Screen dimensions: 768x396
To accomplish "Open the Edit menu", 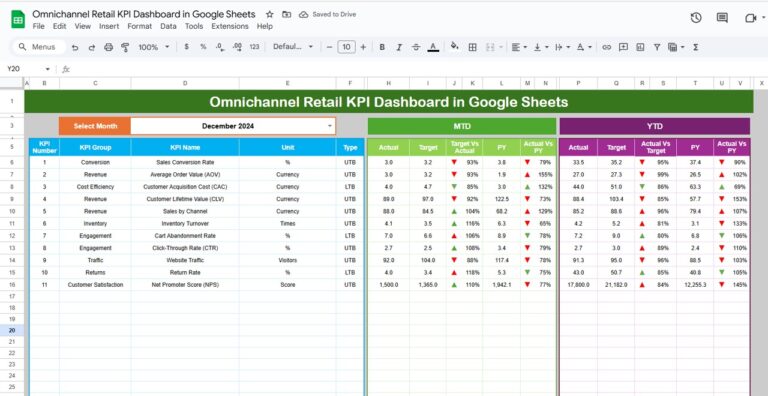I will (x=59, y=26).
